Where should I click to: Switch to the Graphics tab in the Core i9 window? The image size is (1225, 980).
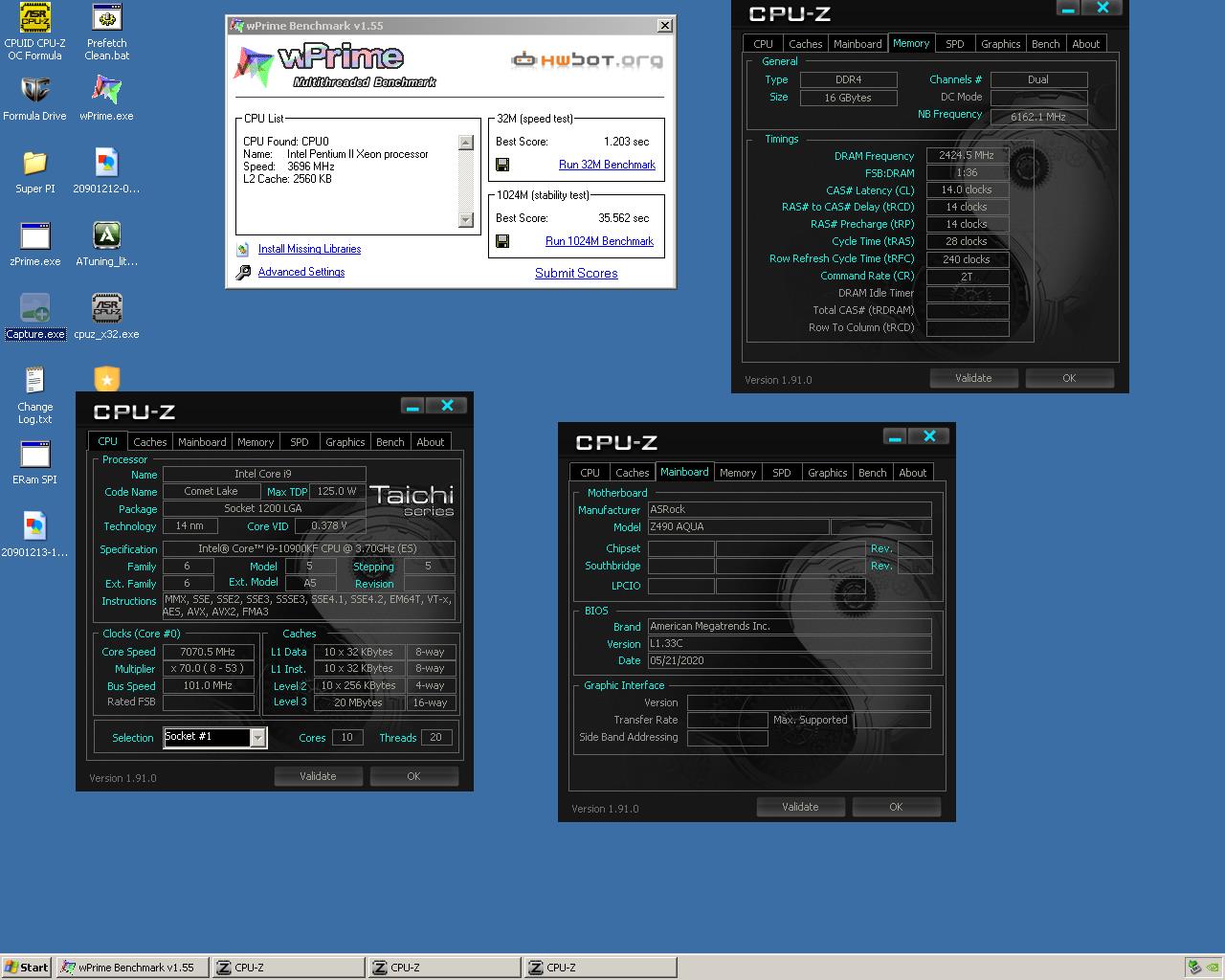[345, 441]
